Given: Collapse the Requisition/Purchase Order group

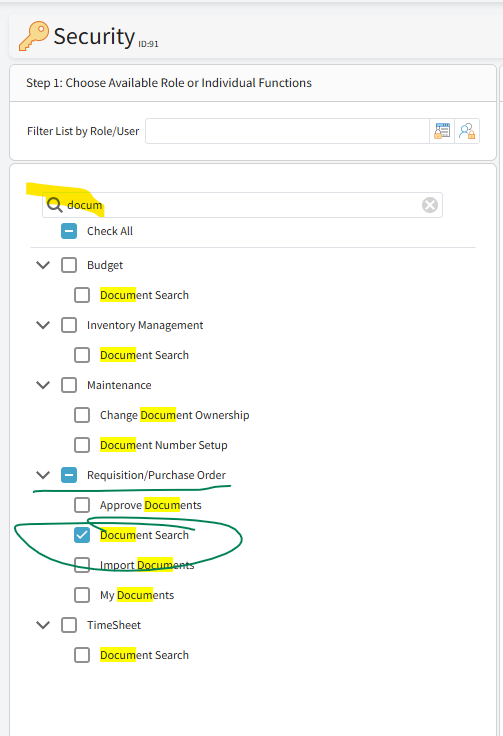Looking at the screenshot, I should pos(43,475).
